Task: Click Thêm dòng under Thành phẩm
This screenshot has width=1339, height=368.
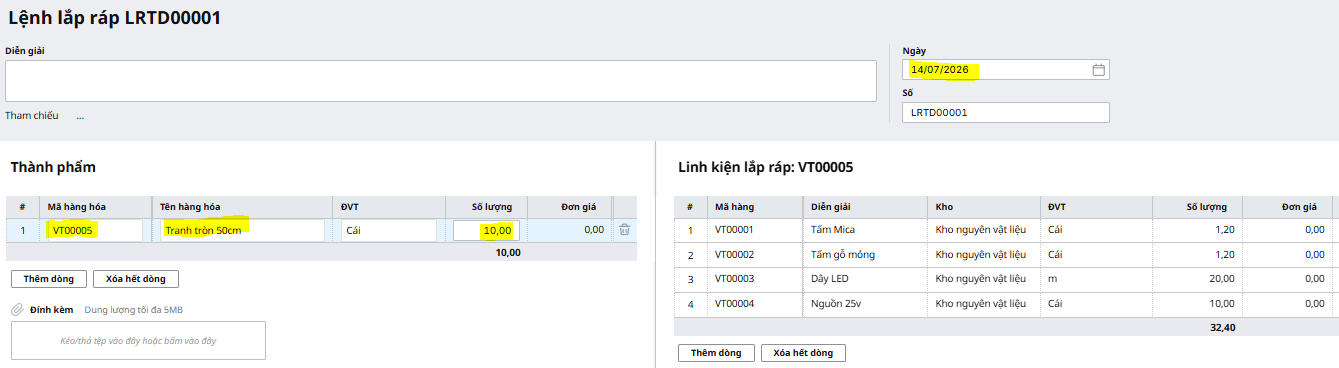Action: [x=49, y=279]
